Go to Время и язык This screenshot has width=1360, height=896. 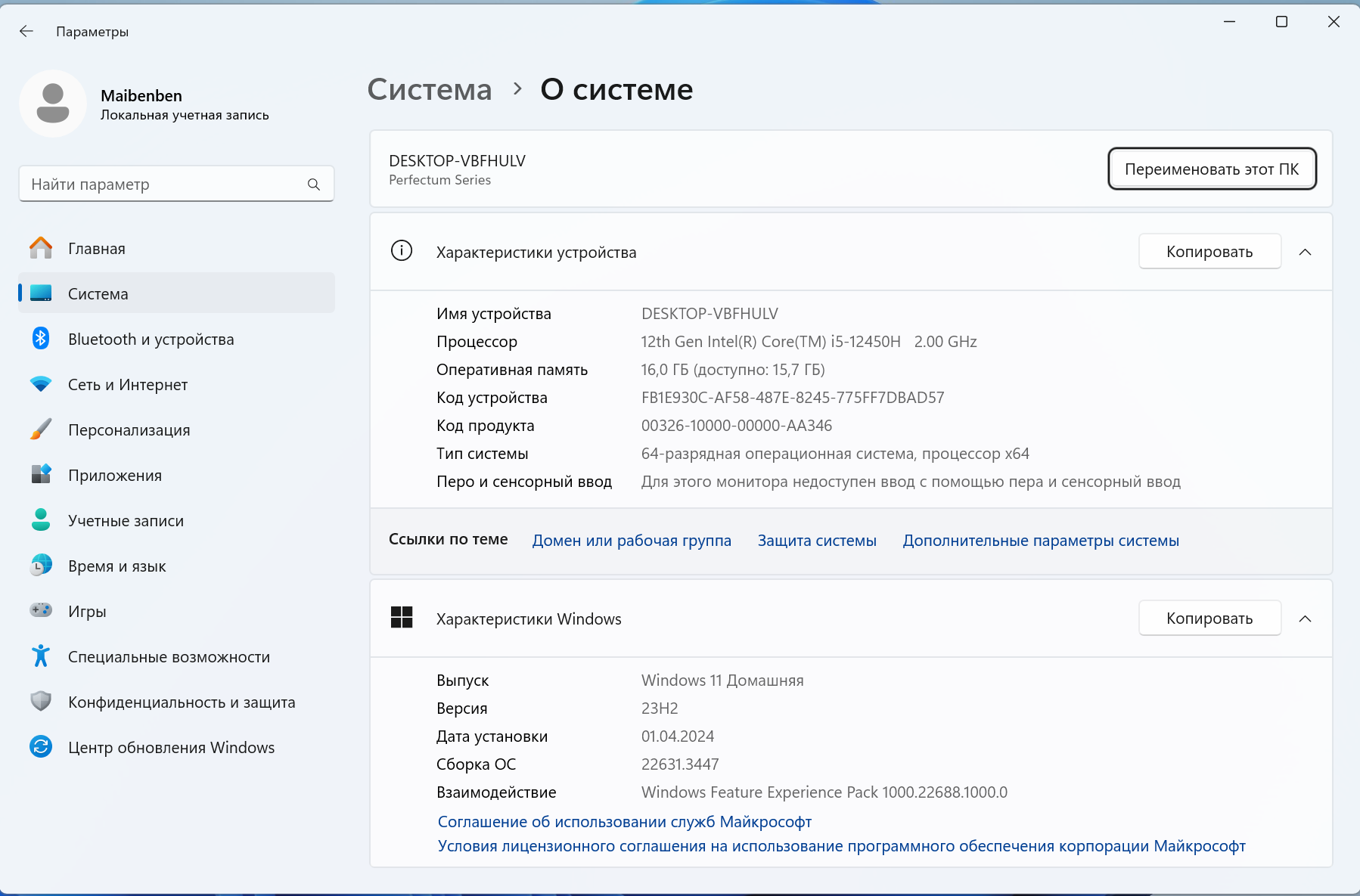point(176,566)
